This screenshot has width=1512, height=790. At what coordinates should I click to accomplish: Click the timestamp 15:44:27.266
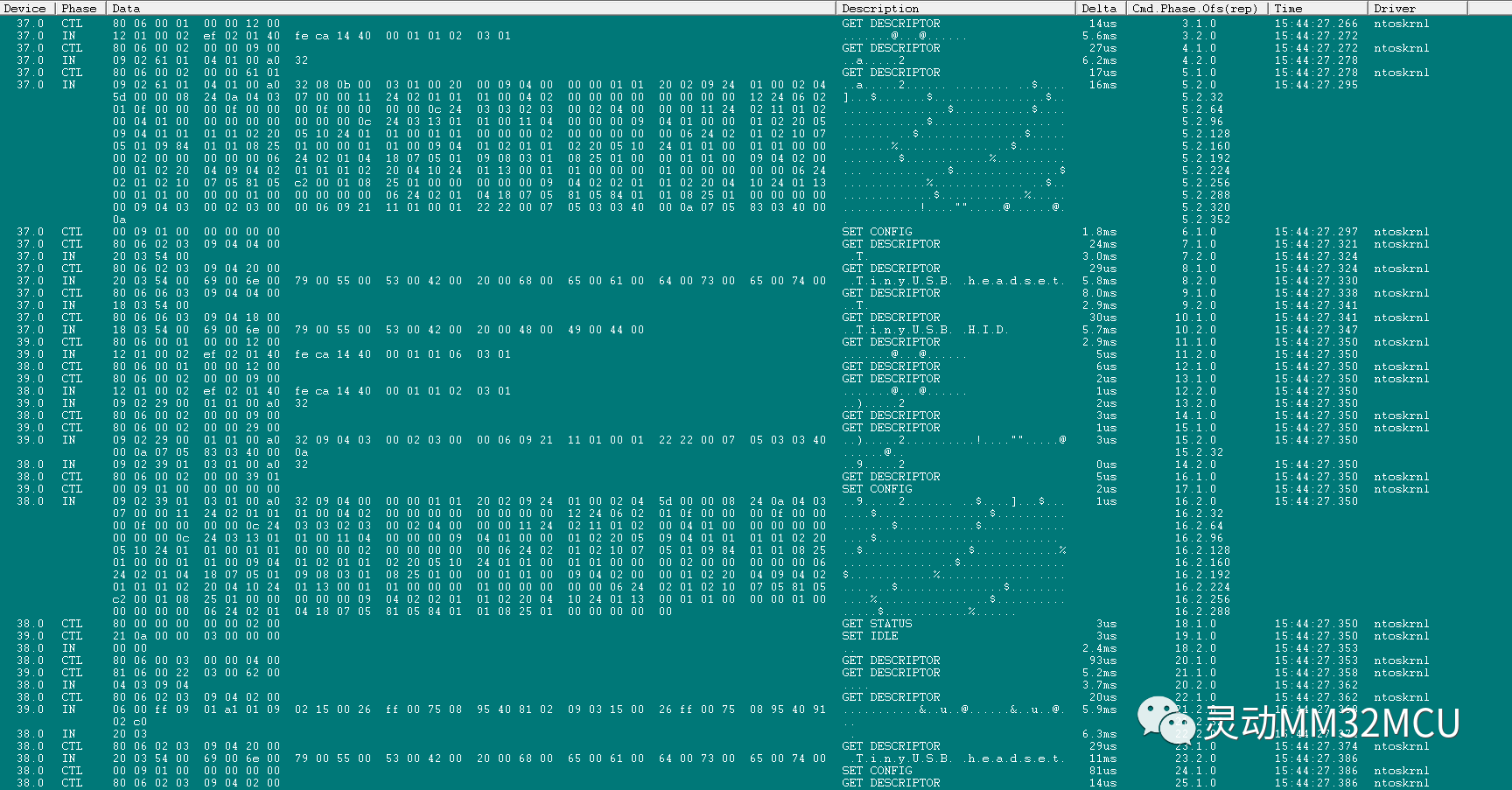tap(1316, 24)
